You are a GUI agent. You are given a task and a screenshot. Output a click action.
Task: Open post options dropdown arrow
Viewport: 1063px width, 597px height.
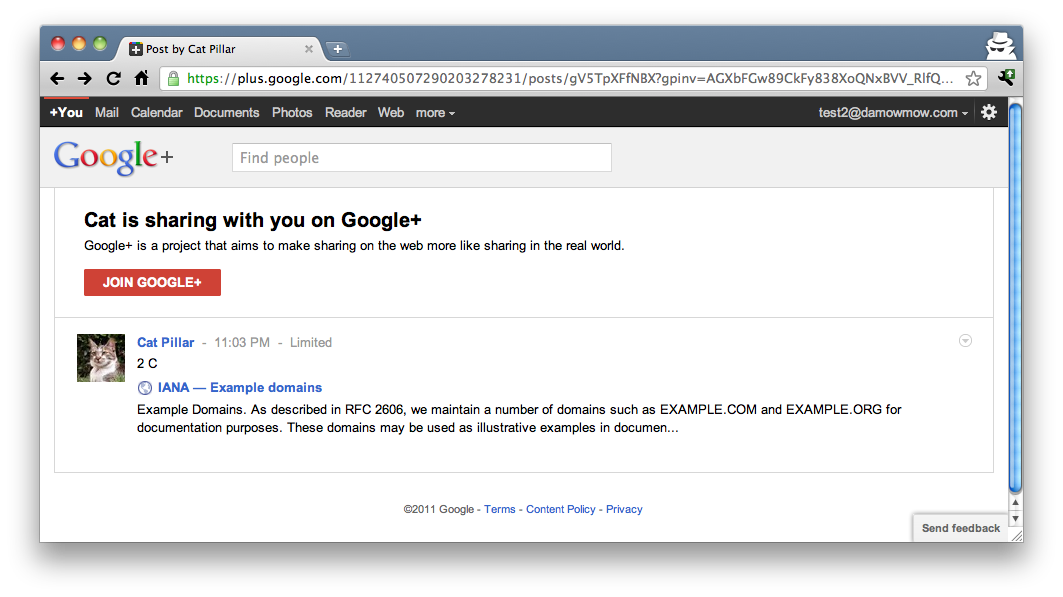click(965, 341)
